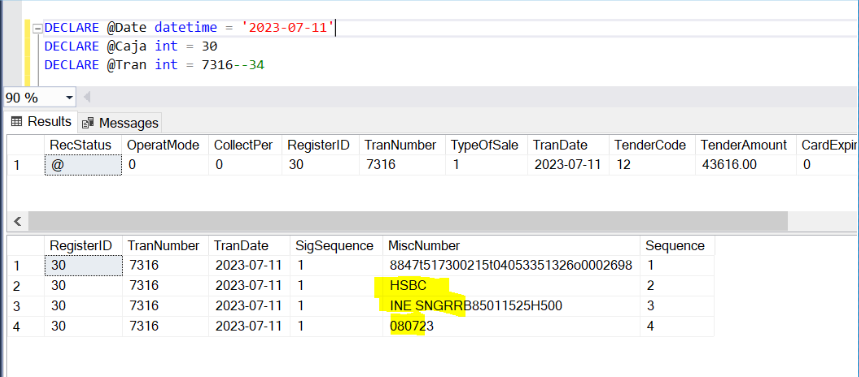Image resolution: width=859 pixels, height=377 pixels.
Task: Click the TypeOfSale column header
Action: pos(487,145)
